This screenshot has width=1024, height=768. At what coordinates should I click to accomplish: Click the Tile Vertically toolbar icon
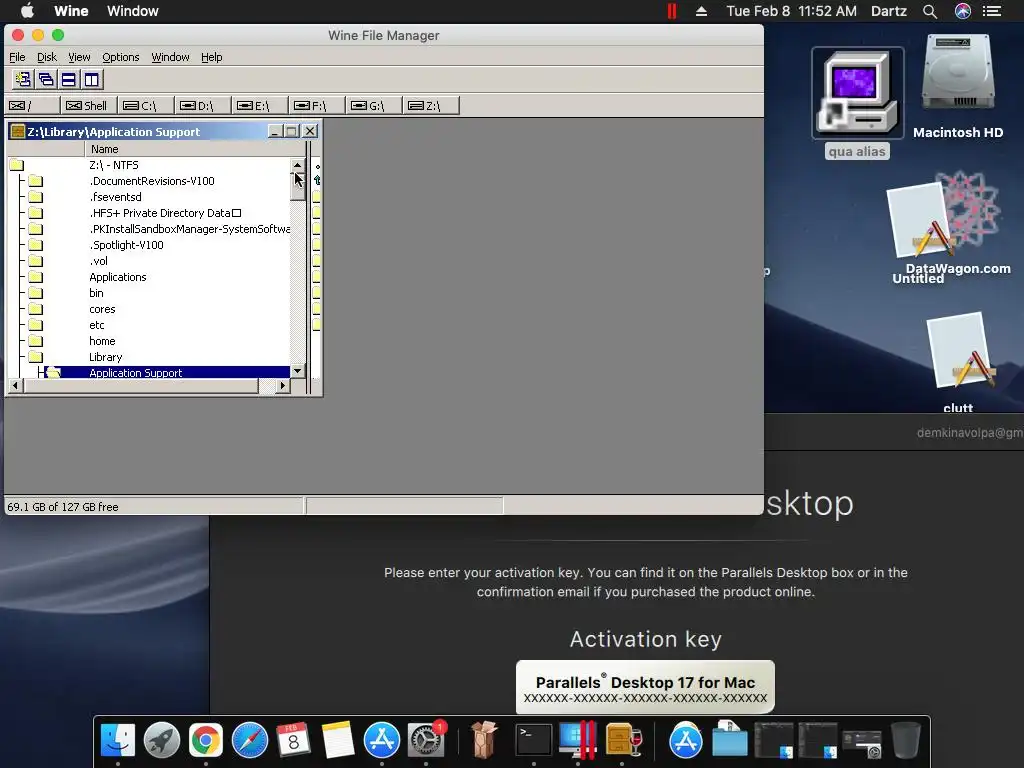click(91, 80)
